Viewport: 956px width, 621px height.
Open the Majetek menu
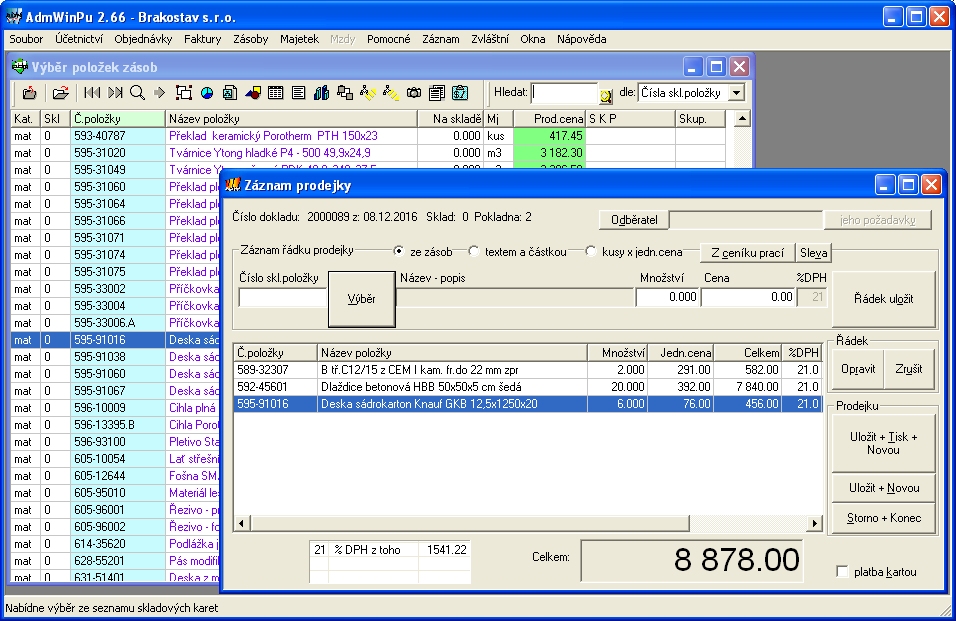click(x=299, y=39)
